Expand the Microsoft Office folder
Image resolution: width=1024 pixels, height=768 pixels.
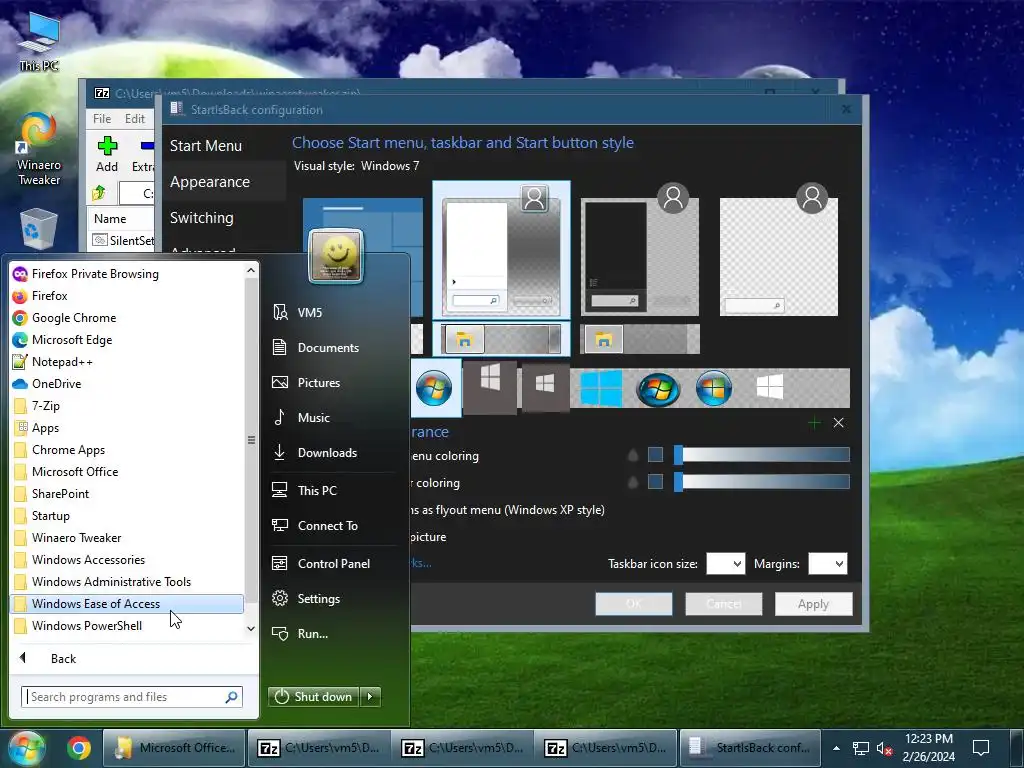point(127,472)
